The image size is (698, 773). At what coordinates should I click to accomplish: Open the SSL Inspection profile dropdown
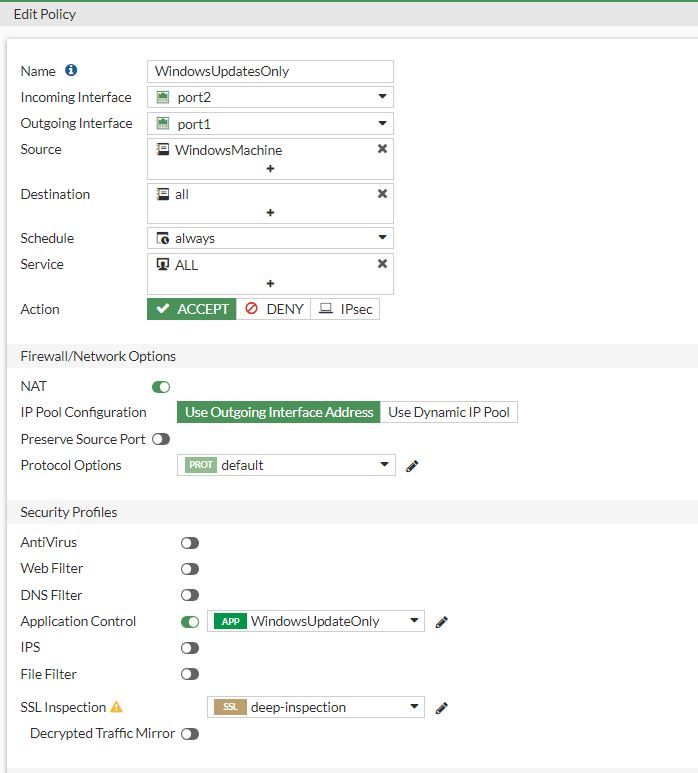click(316, 707)
